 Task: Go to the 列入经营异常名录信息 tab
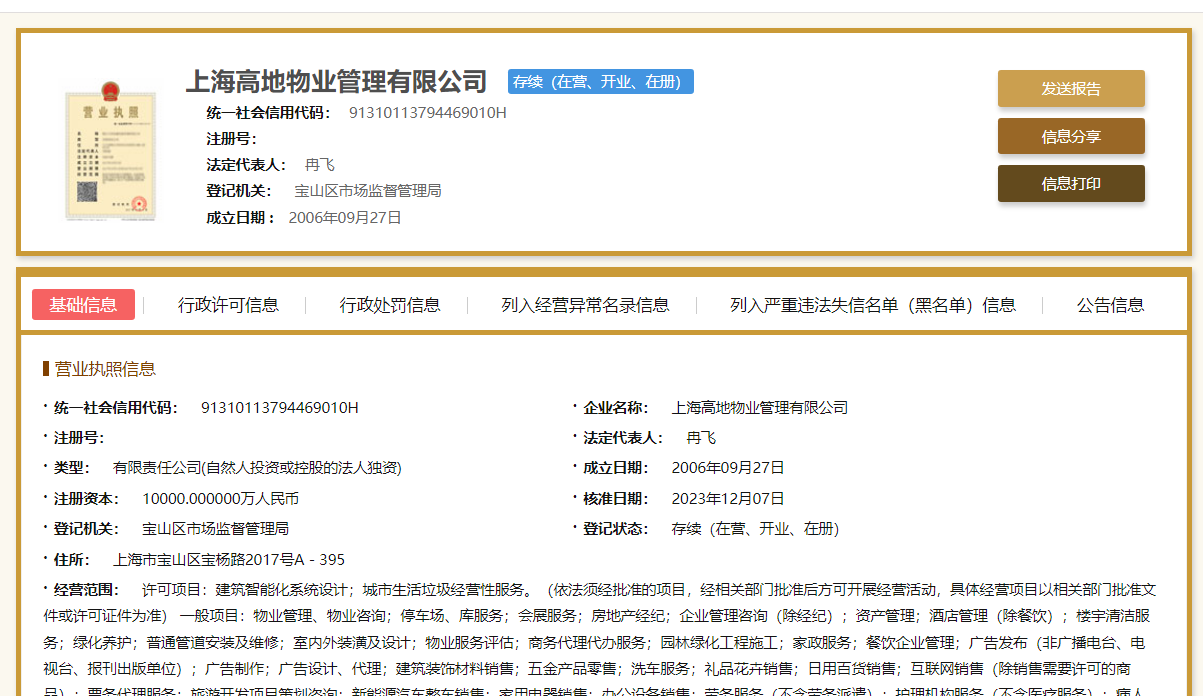585,305
